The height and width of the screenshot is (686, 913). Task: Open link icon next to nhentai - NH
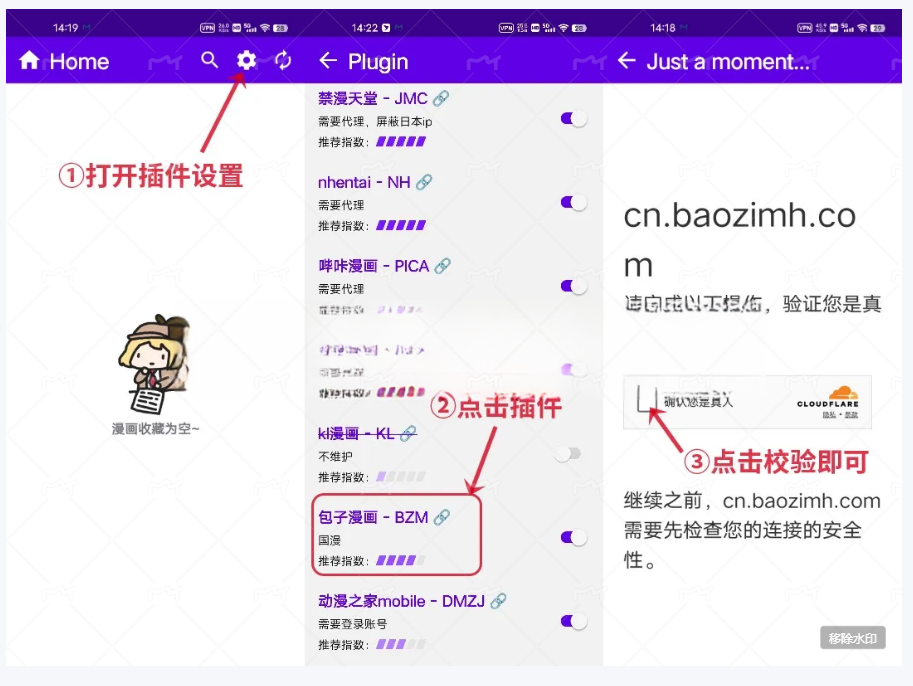424,182
